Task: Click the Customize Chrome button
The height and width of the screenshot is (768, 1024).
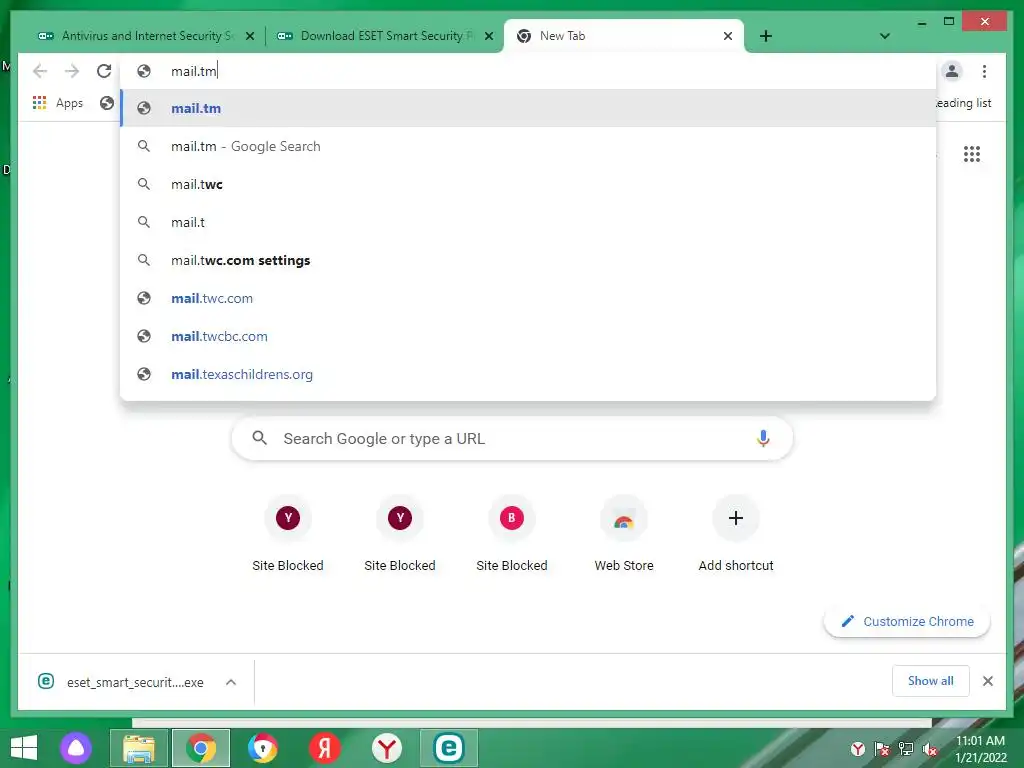Action: [x=907, y=622]
